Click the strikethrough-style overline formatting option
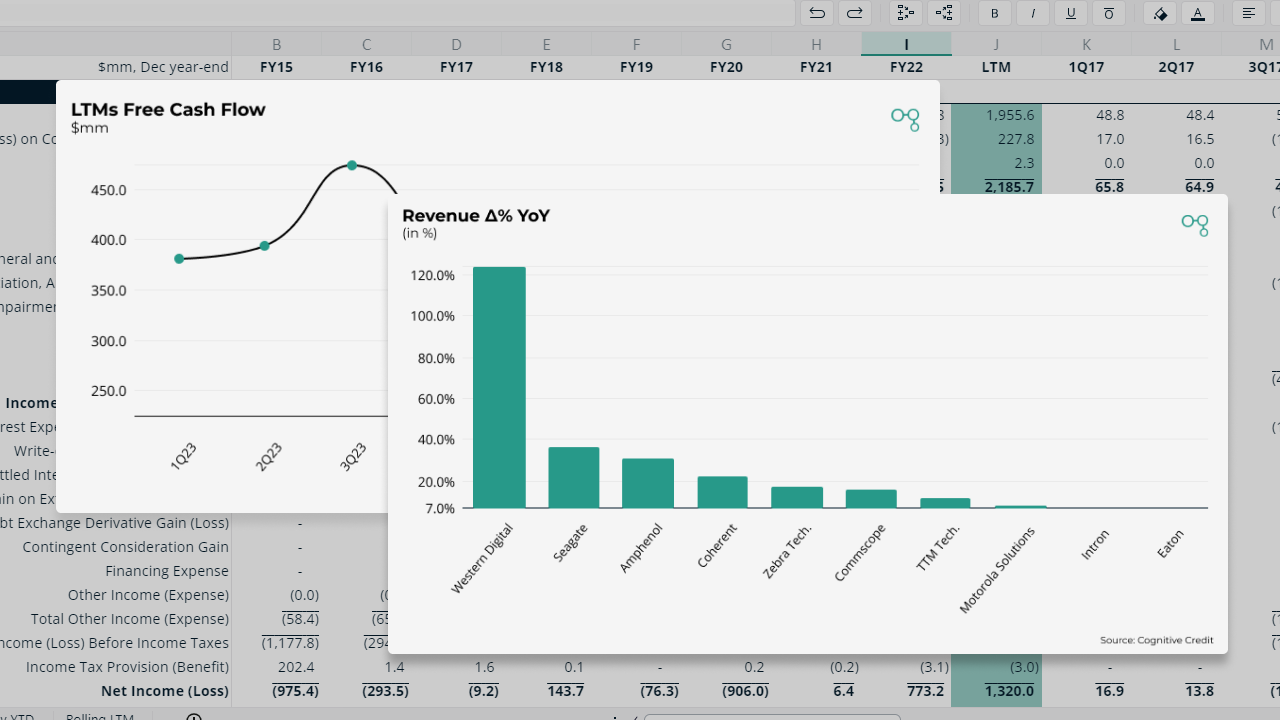Screen dimensions: 1280x720 (x=1109, y=13)
